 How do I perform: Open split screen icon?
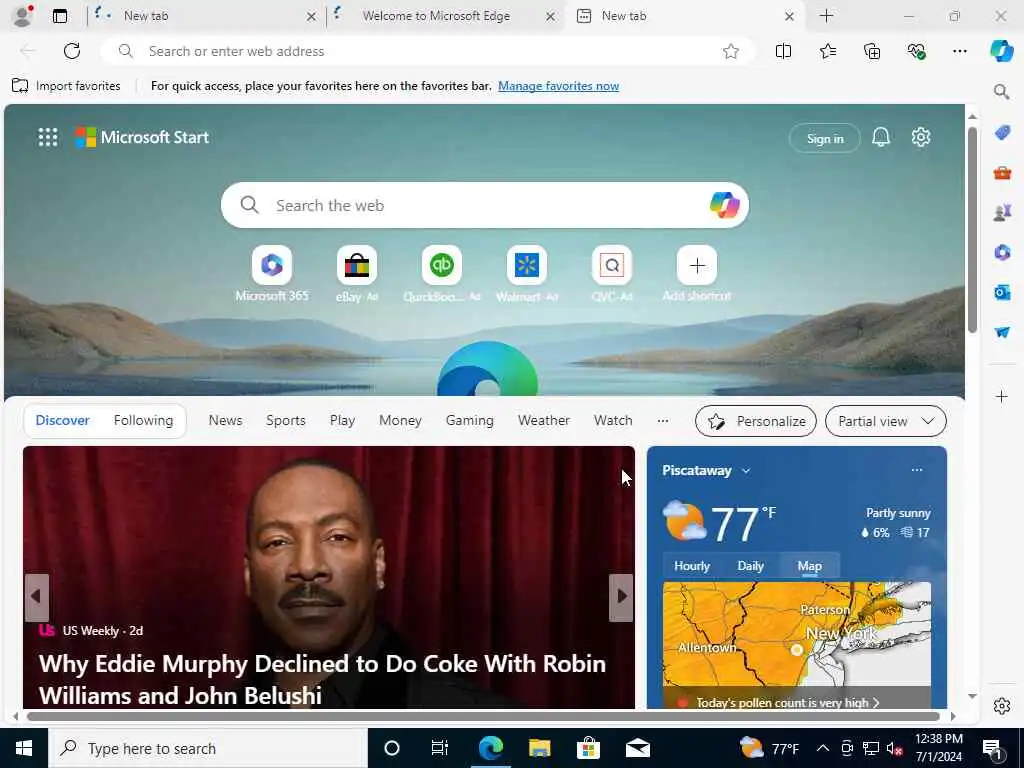[x=783, y=51]
